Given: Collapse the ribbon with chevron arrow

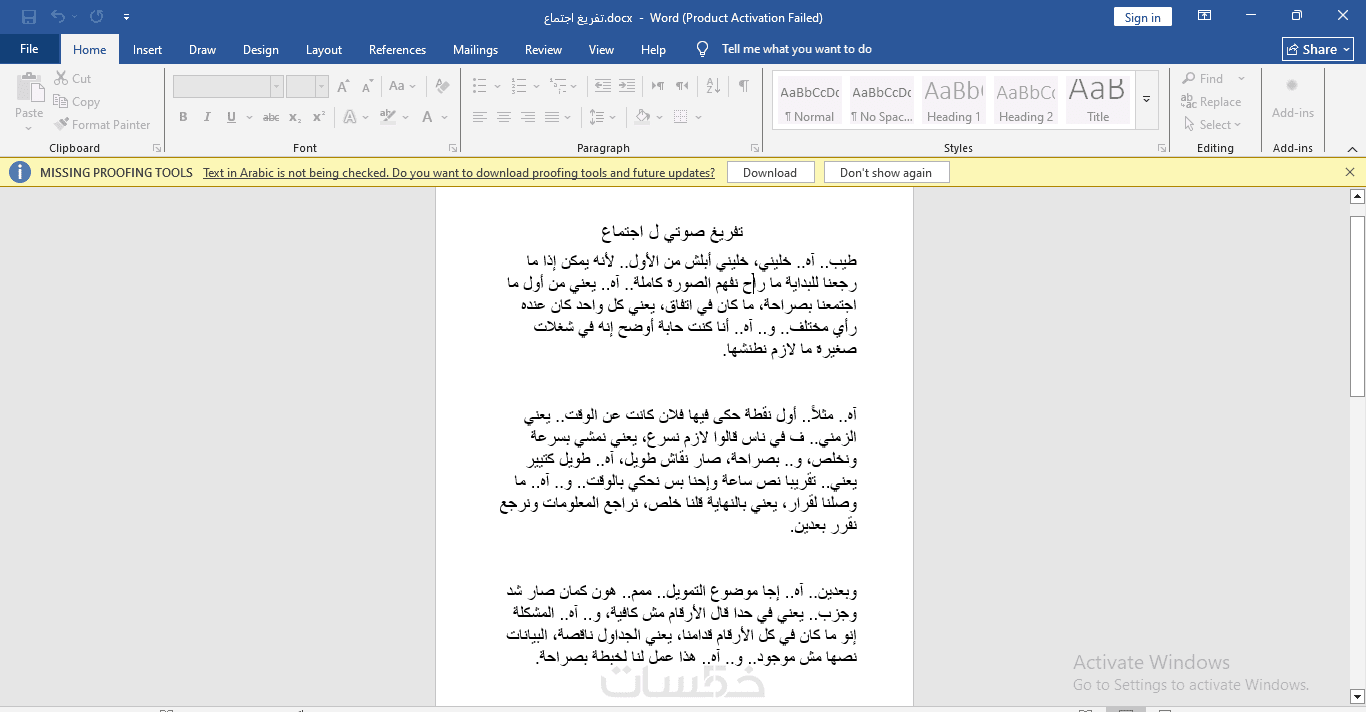Looking at the screenshot, I should tap(1351, 148).
